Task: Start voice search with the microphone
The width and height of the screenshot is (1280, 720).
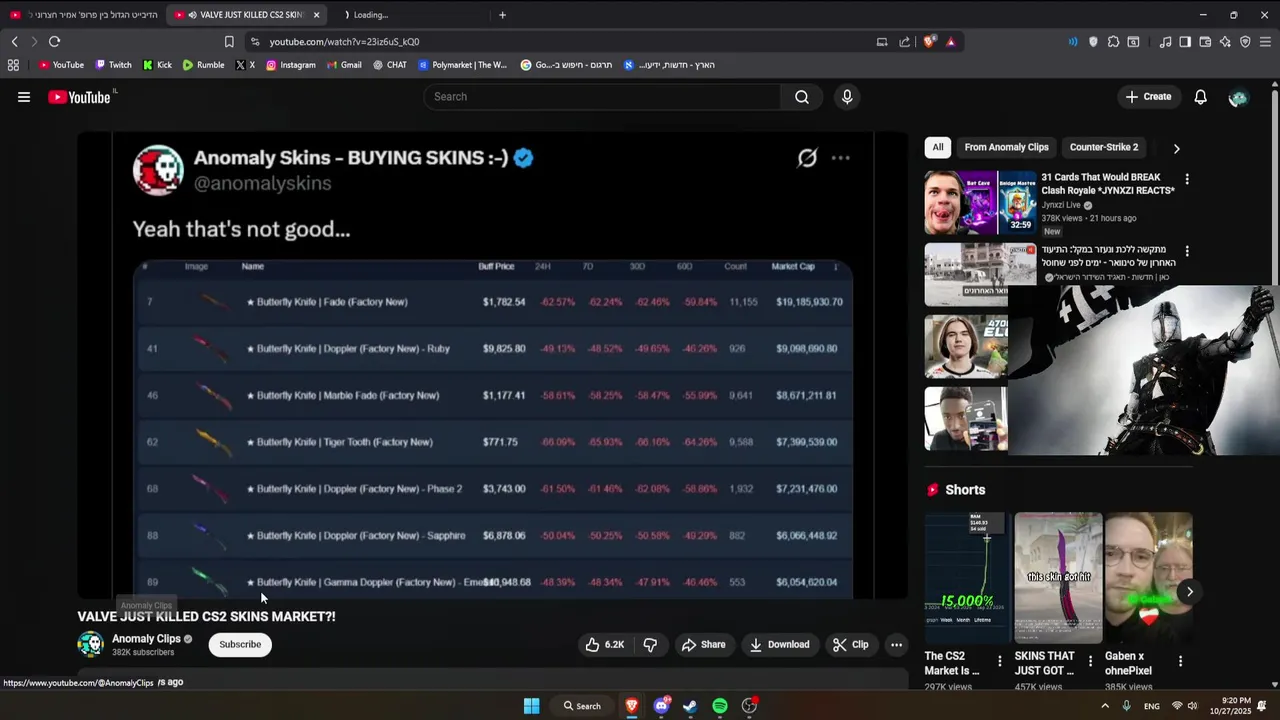Action: [x=847, y=97]
